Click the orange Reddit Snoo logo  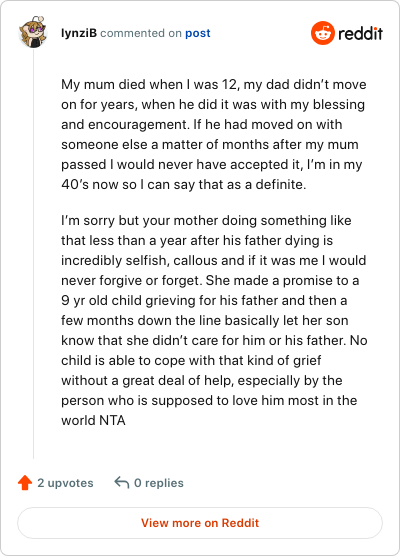[x=323, y=33]
